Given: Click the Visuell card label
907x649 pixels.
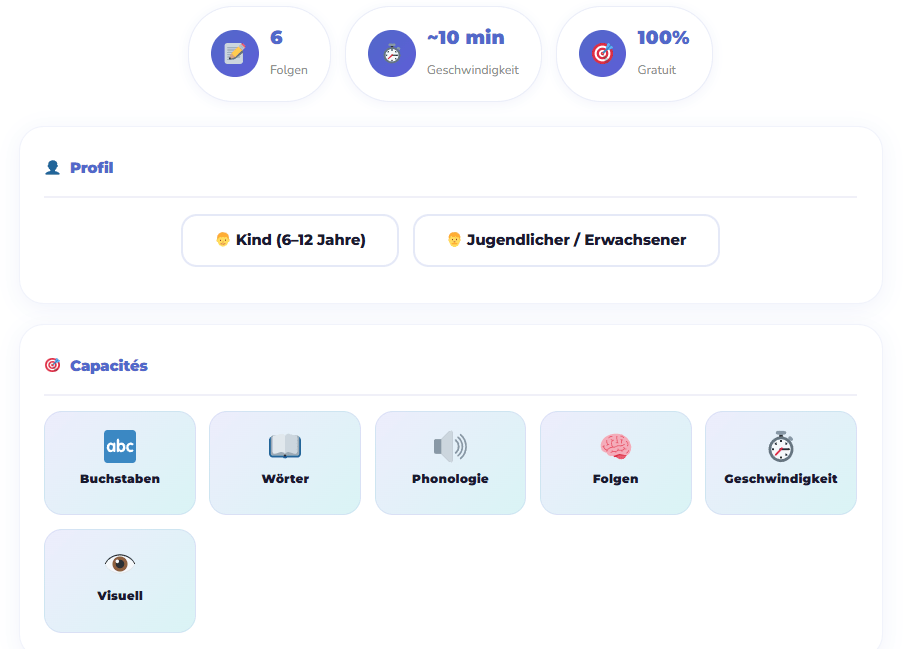Looking at the screenshot, I should (120, 596).
